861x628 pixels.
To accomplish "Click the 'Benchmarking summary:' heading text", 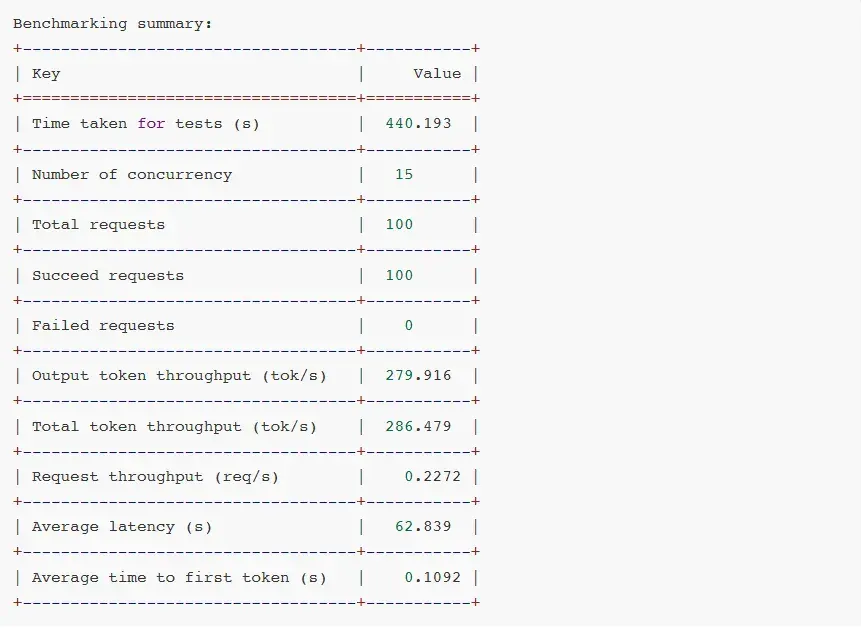I will (x=112, y=24).
